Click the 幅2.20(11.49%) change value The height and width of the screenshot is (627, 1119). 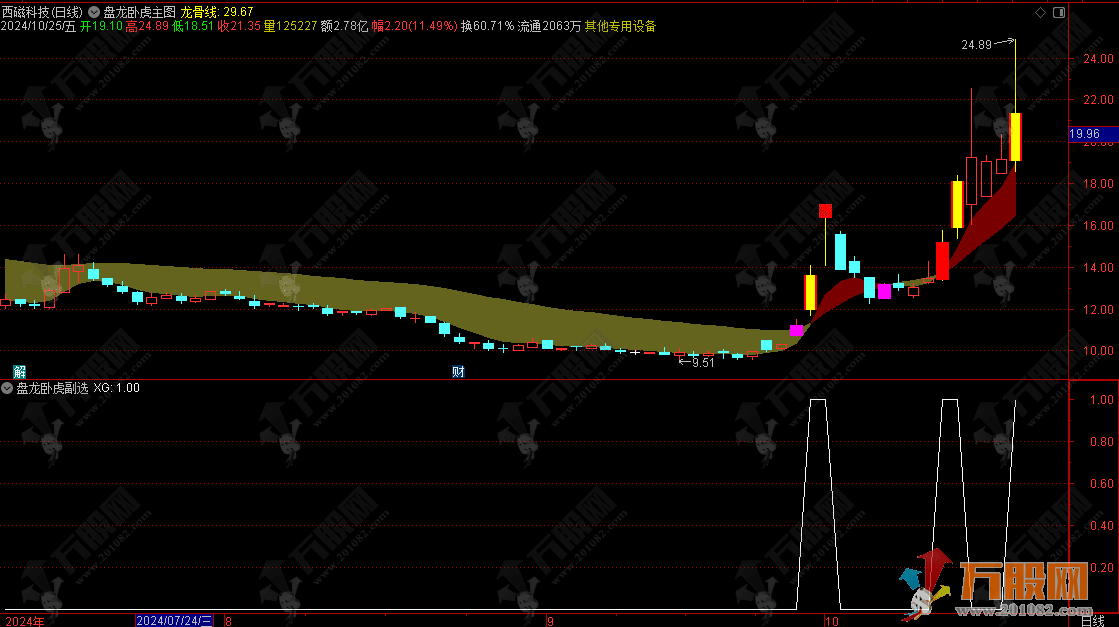[414, 26]
